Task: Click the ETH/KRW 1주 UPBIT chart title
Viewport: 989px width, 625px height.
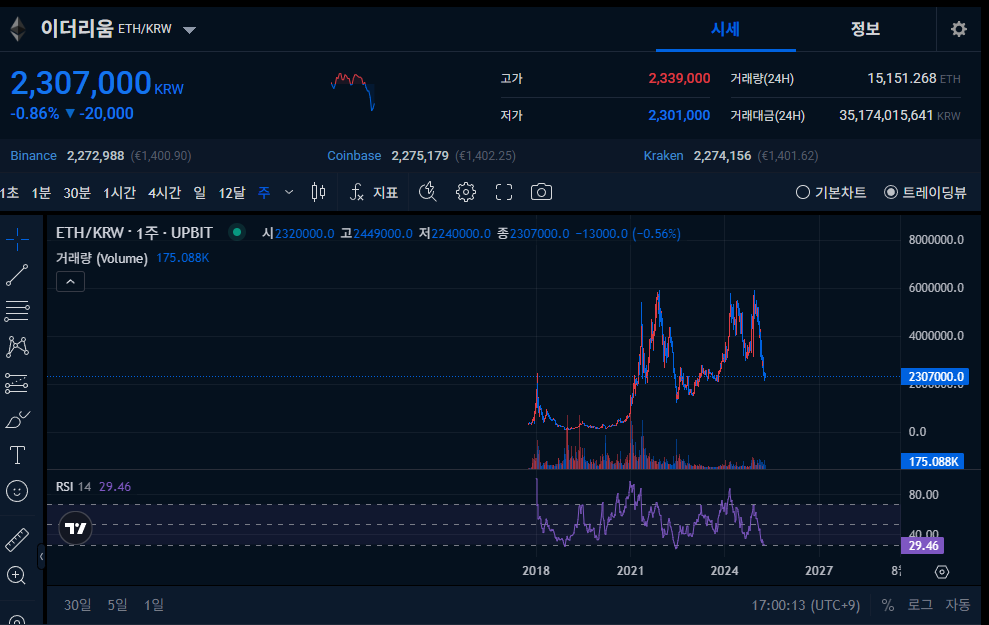Action: pos(134,233)
